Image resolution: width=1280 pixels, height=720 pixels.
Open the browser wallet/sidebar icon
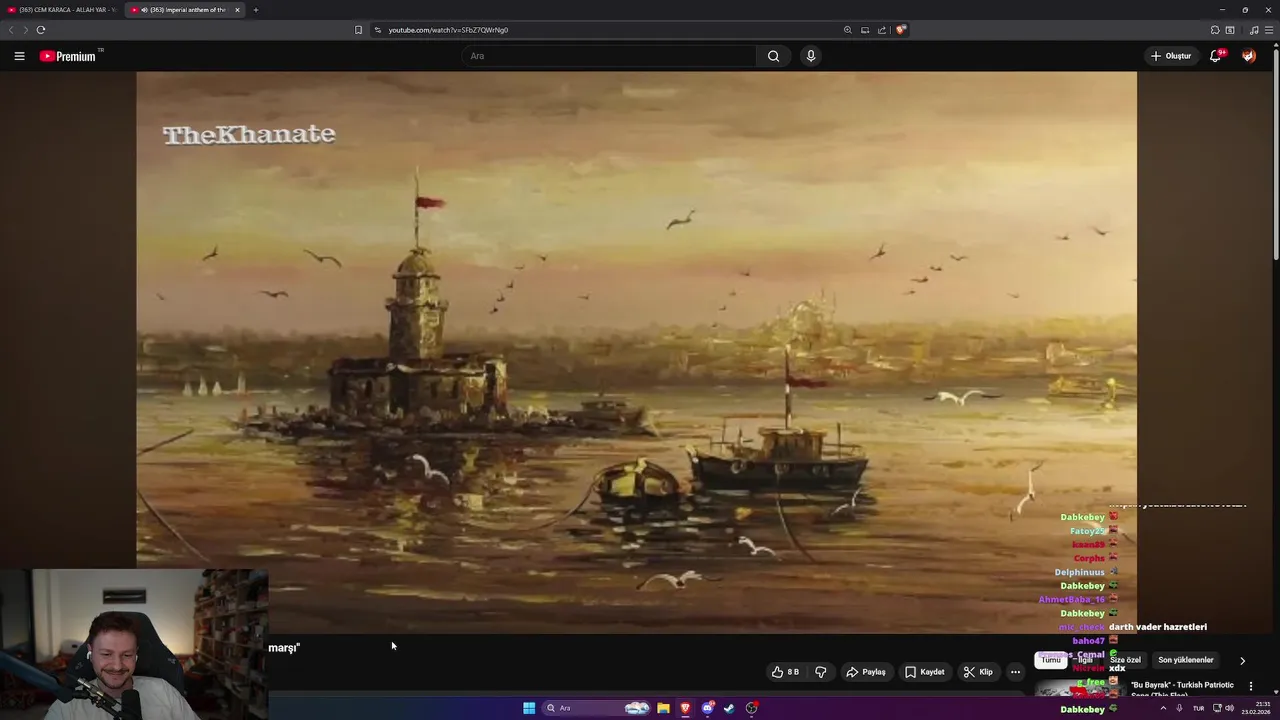[1230, 30]
